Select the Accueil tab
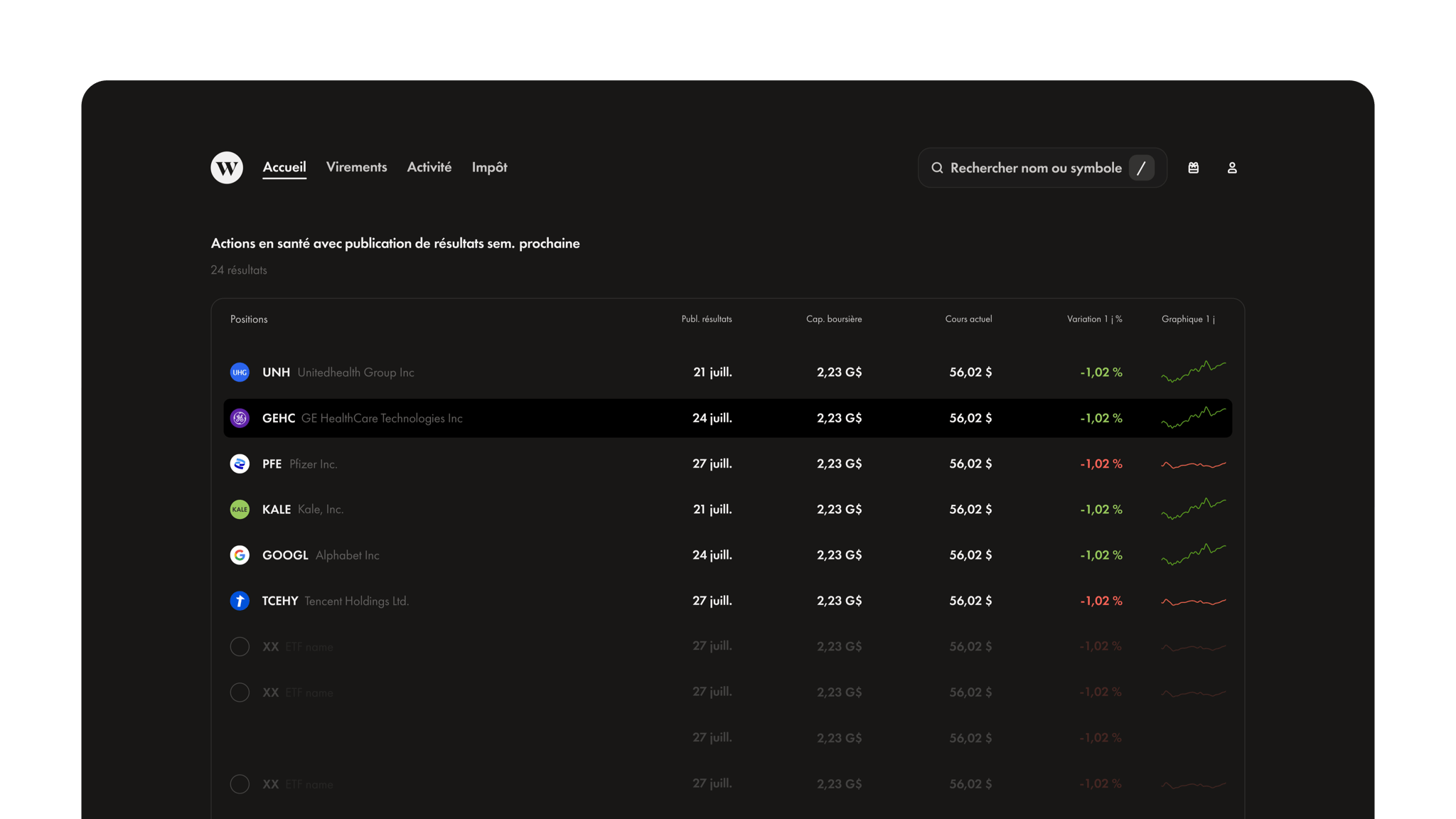The width and height of the screenshot is (1456, 819). (x=284, y=167)
